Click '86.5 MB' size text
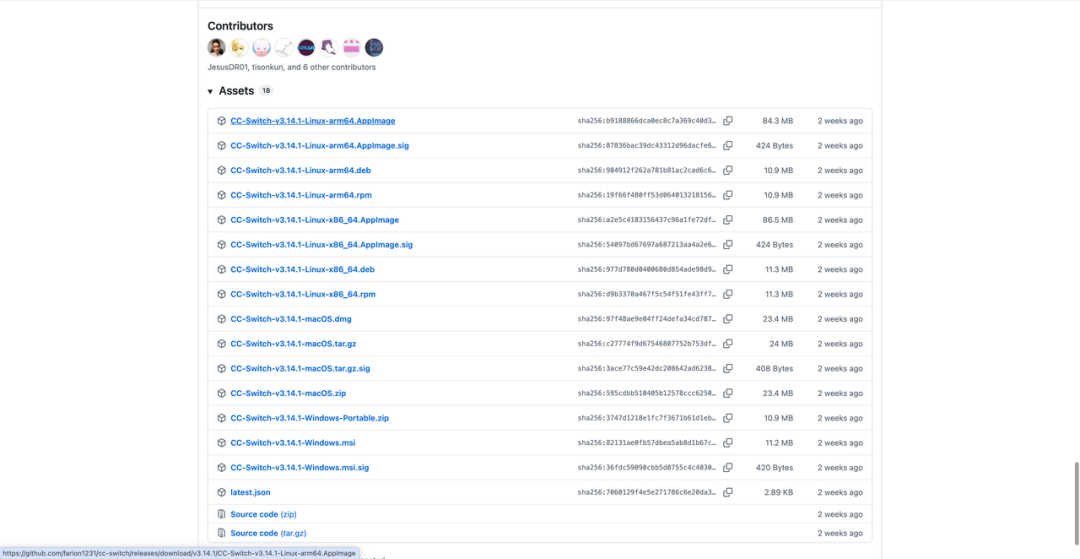The height and width of the screenshot is (559, 1080). (x=777, y=220)
